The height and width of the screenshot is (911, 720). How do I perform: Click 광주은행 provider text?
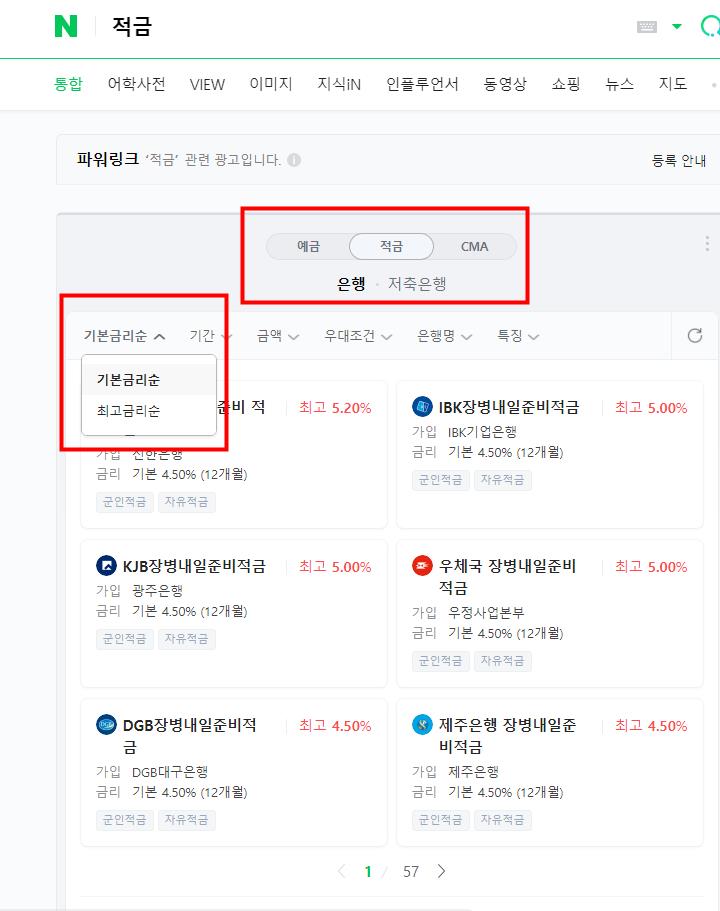157,591
